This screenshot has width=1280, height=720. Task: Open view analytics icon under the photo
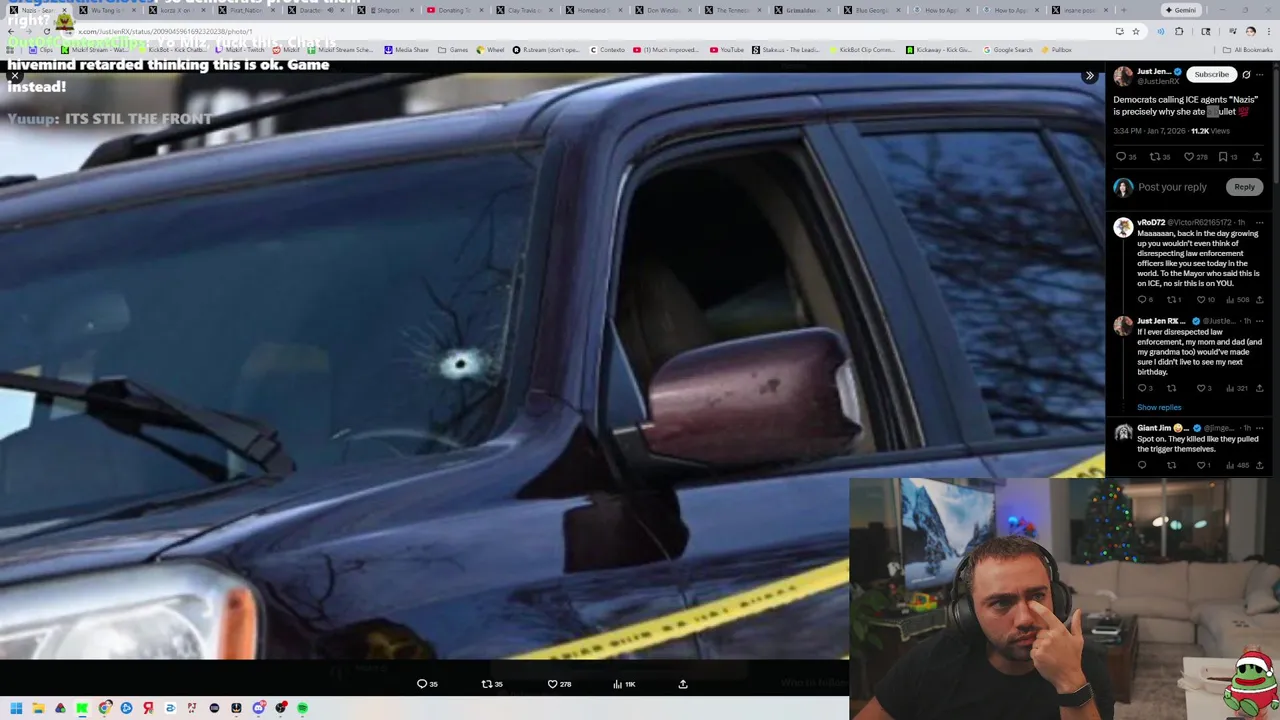617,684
